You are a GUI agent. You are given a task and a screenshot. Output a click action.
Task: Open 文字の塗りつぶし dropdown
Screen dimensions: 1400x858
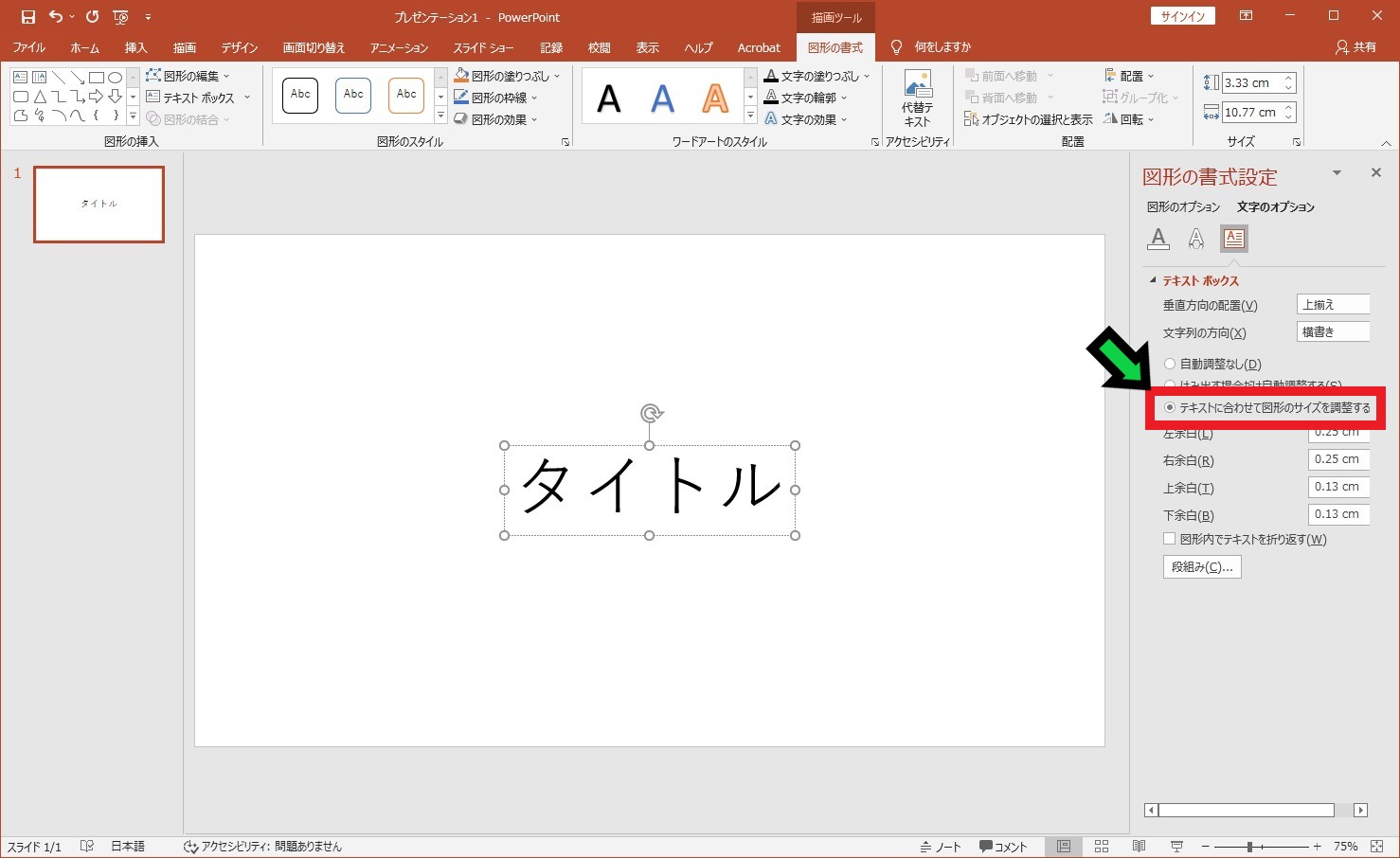tap(817, 76)
